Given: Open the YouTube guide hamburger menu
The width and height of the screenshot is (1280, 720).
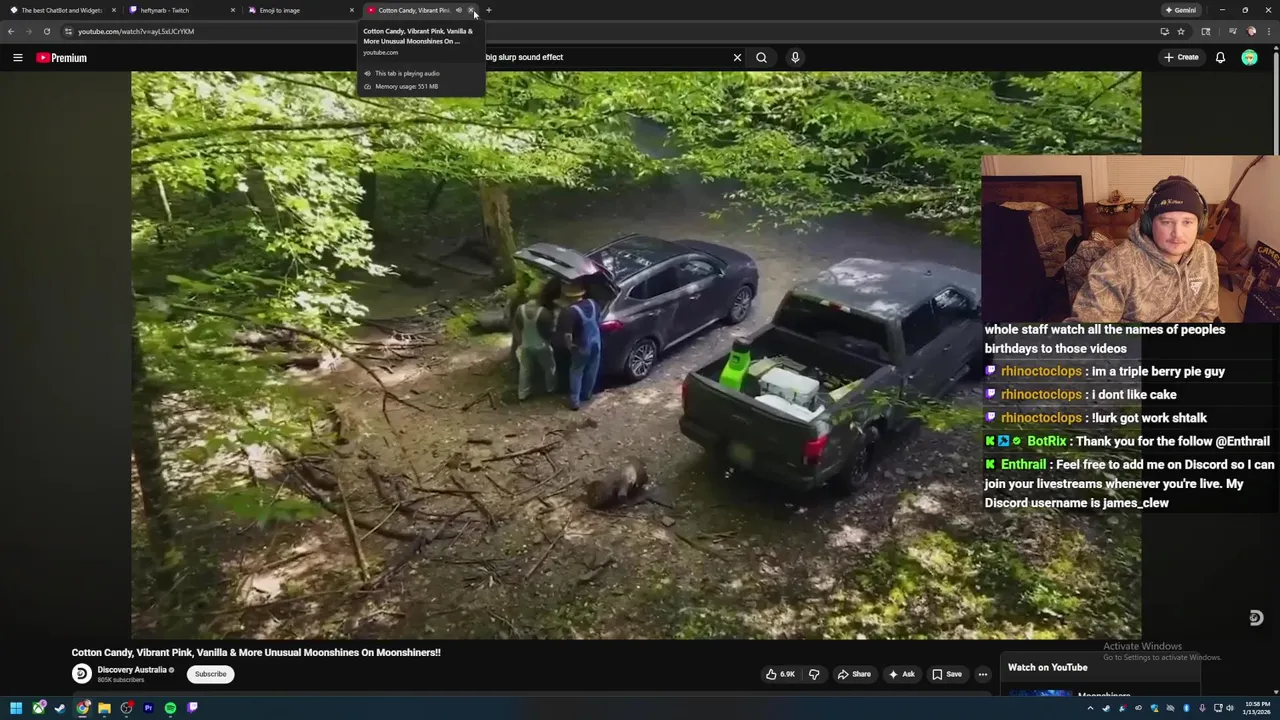Looking at the screenshot, I should pyautogui.click(x=17, y=58).
